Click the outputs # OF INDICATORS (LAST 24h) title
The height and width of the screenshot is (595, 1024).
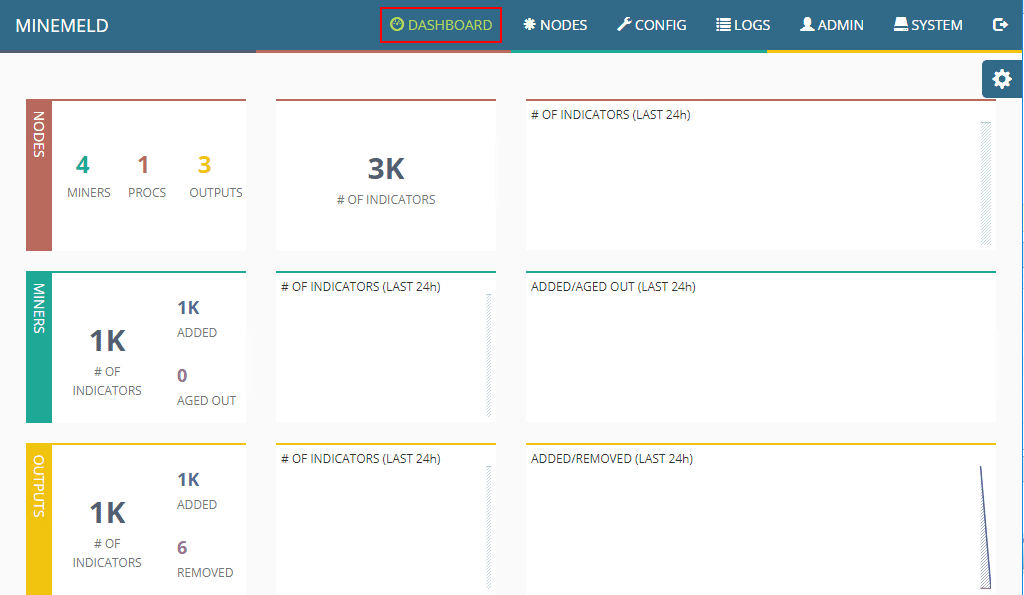360,458
